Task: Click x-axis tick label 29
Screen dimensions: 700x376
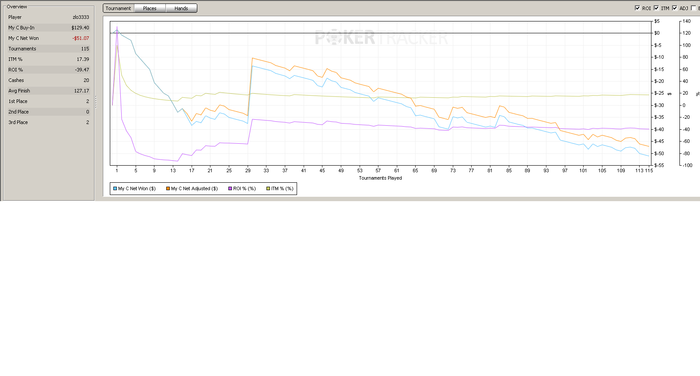Action: 248,171
